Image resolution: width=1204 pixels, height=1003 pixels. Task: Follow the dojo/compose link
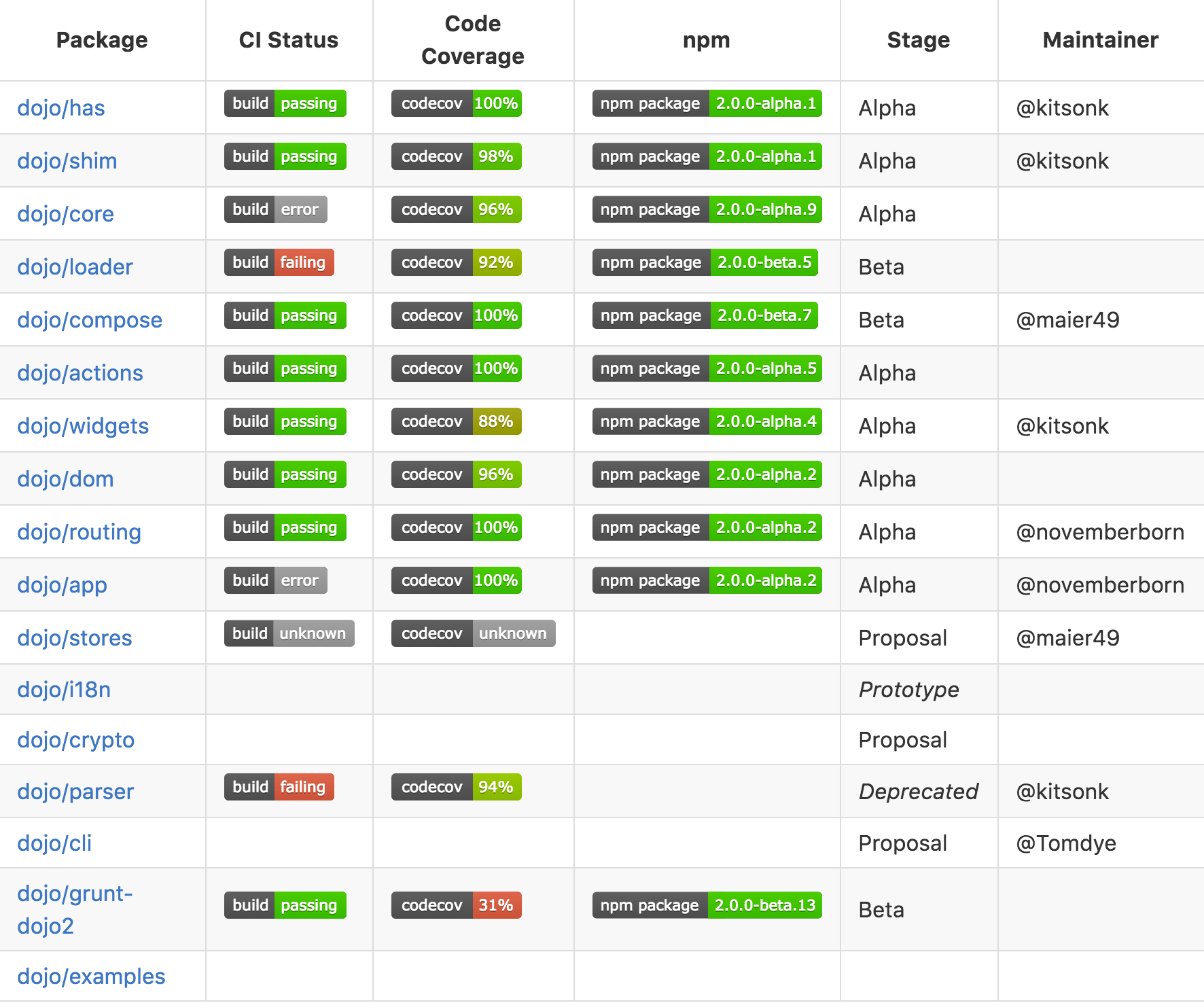click(x=90, y=320)
